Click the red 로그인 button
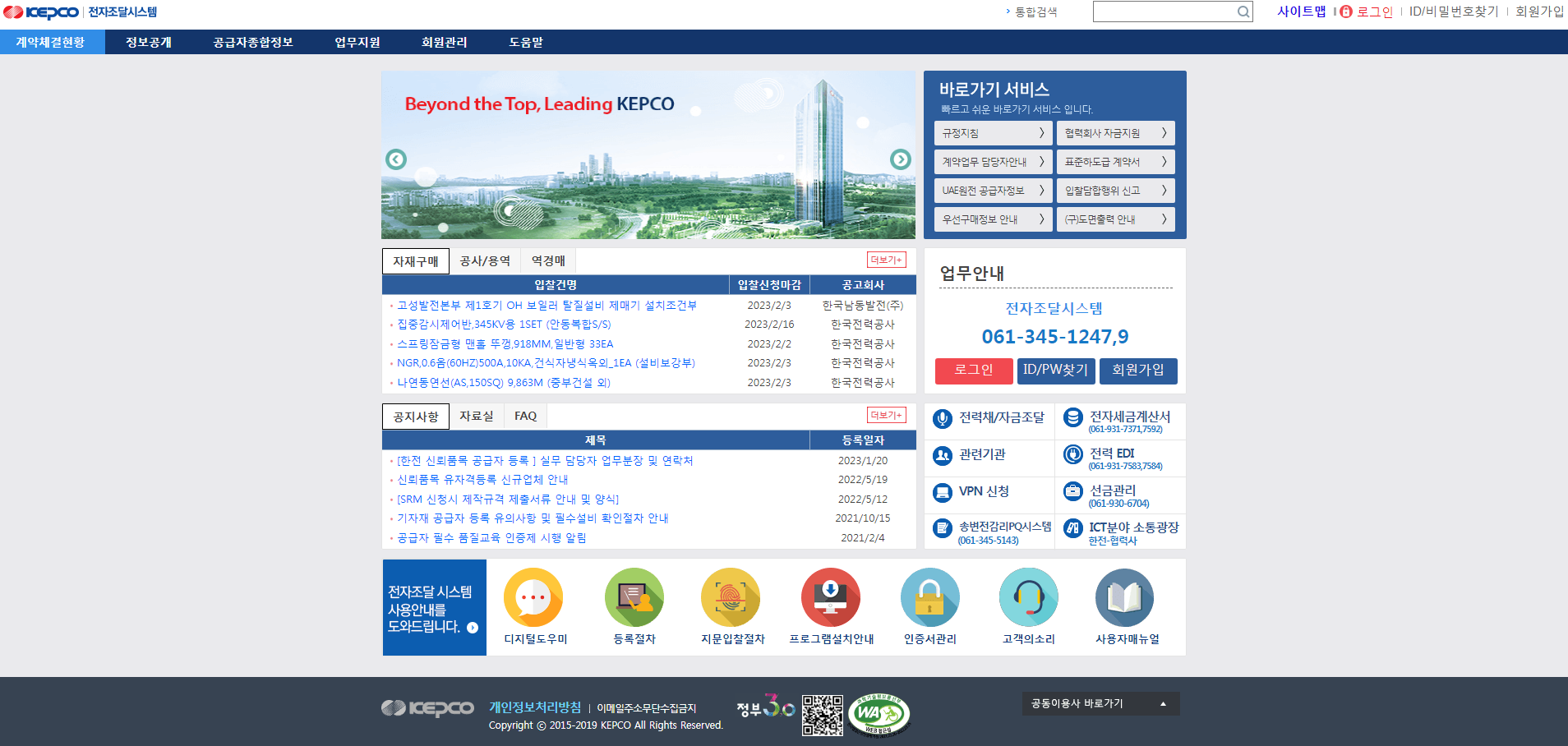This screenshot has width=1568, height=746. click(x=974, y=371)
